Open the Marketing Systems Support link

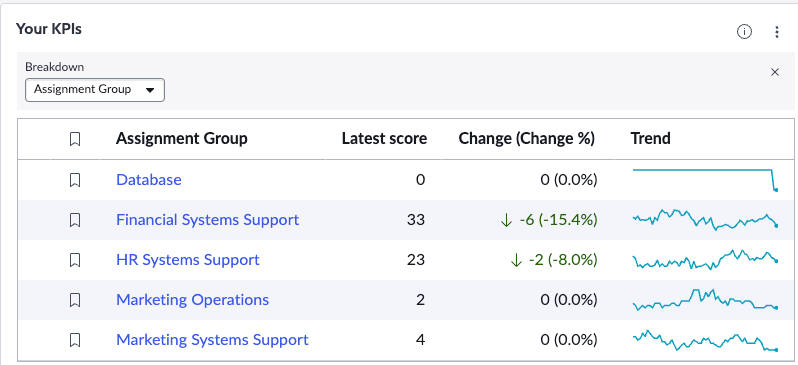(212, 340)
